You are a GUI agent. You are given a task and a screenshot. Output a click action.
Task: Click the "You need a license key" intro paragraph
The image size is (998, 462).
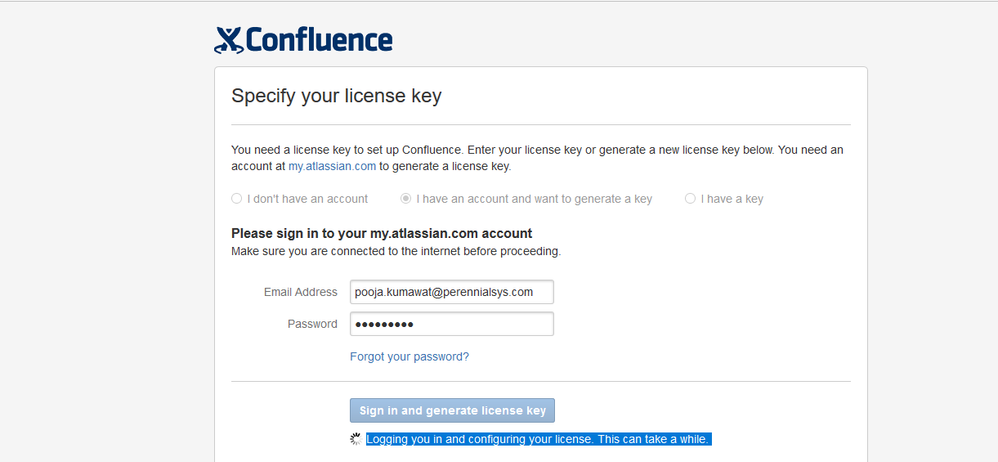coord(538,158)
